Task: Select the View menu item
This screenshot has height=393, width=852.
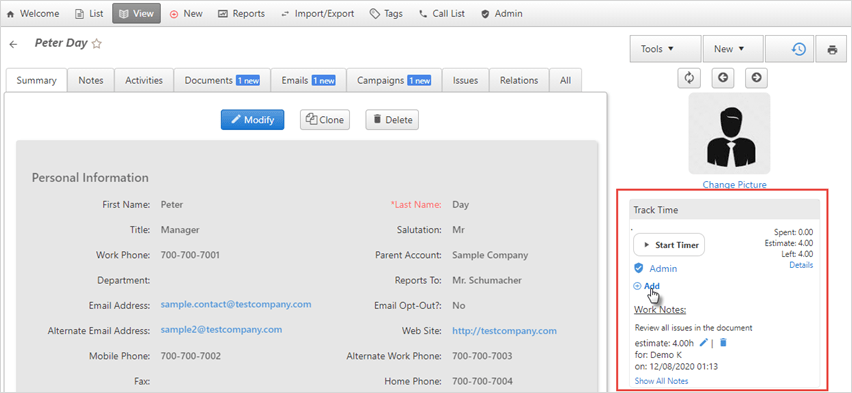Action: (136, 14)
